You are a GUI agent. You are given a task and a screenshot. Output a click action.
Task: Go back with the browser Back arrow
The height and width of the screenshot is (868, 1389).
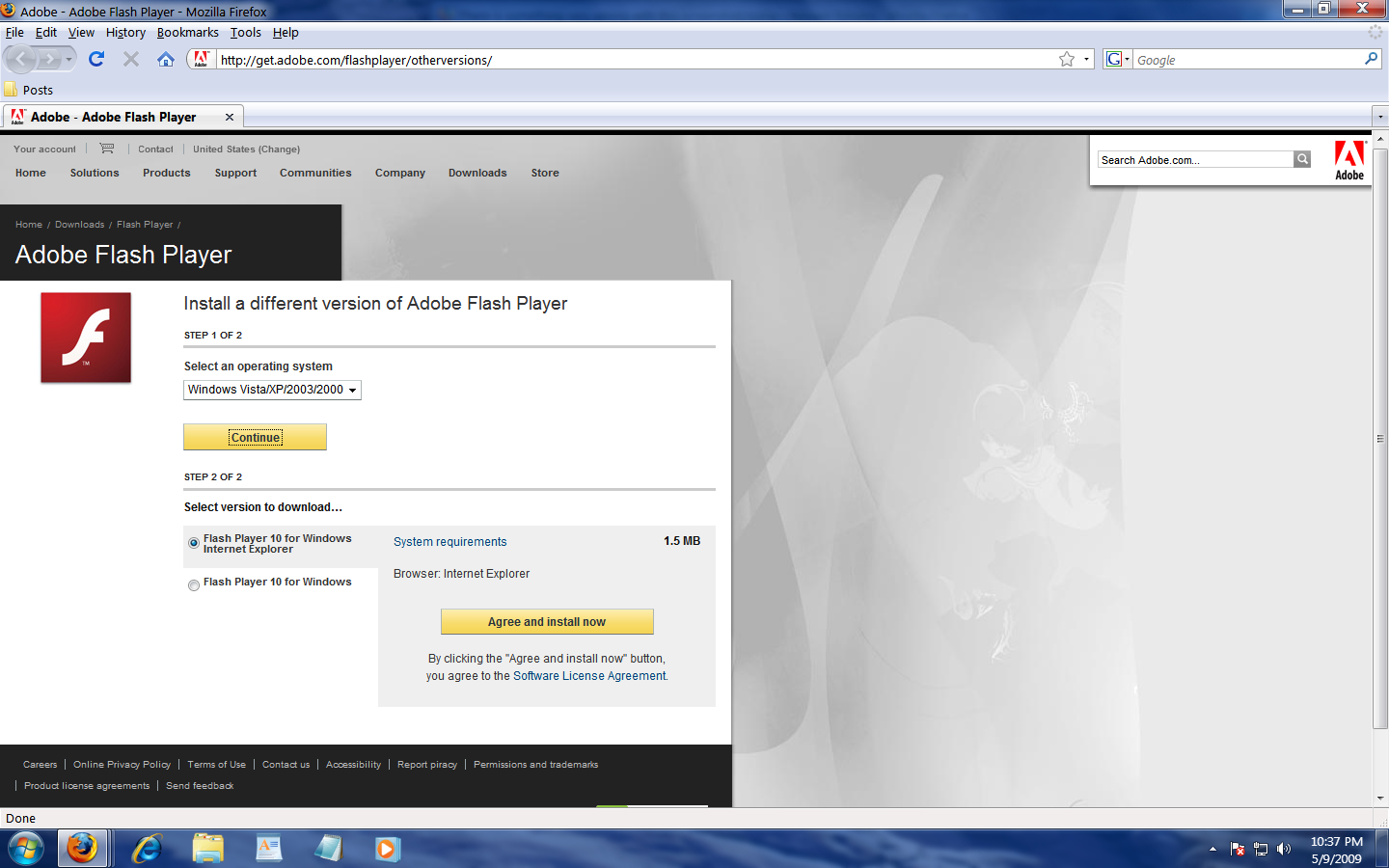(21, 60)
